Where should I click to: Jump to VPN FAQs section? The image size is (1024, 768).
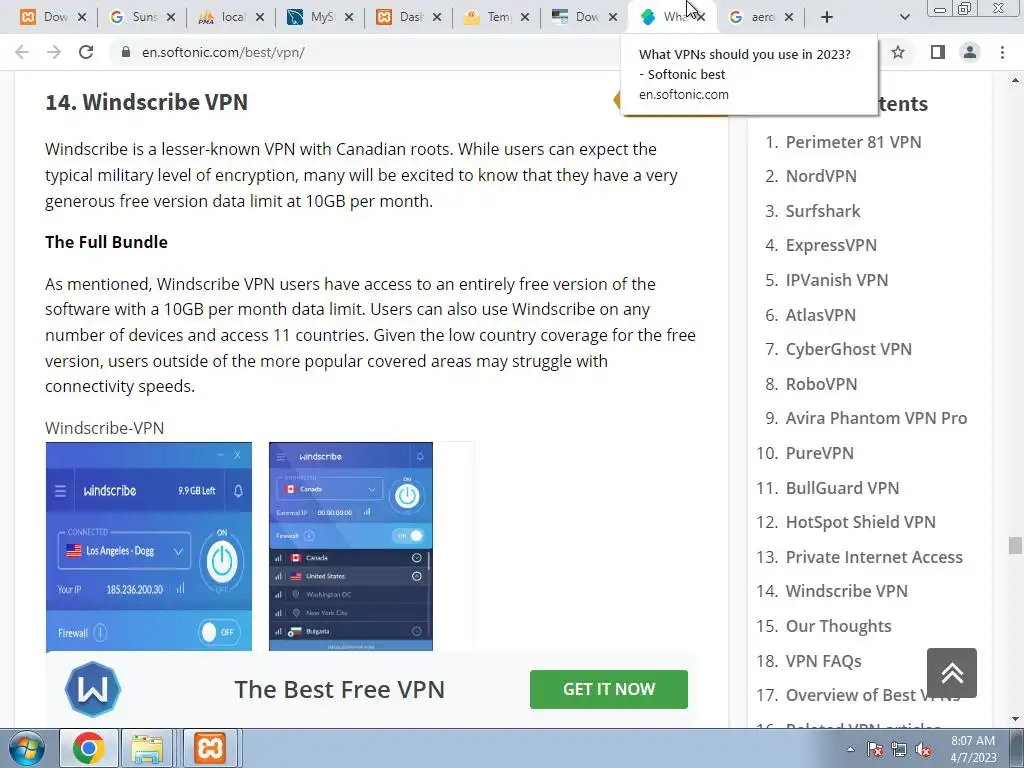click(x=824, y=661)
